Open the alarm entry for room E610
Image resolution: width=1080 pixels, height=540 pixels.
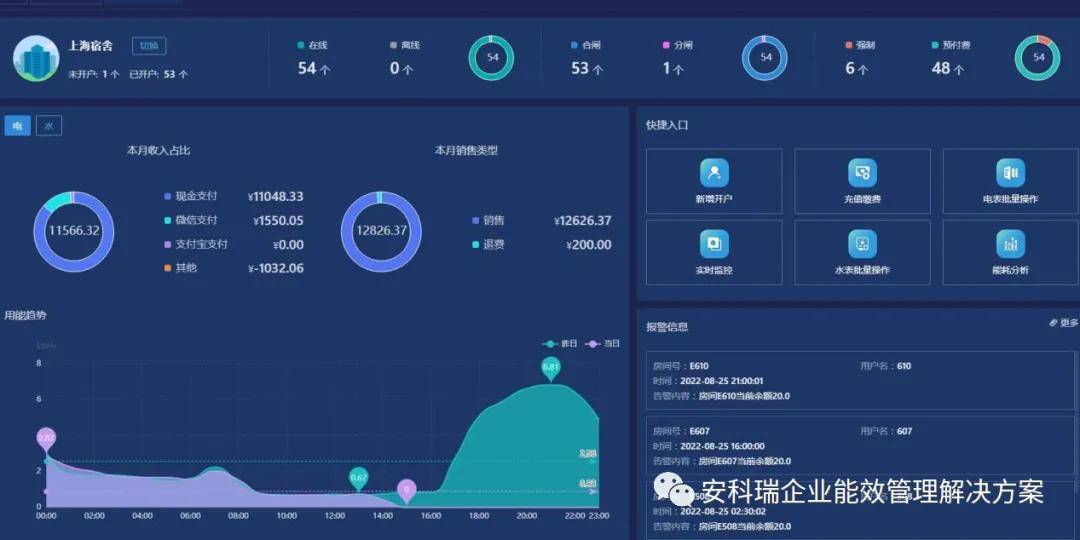(862, 381)
